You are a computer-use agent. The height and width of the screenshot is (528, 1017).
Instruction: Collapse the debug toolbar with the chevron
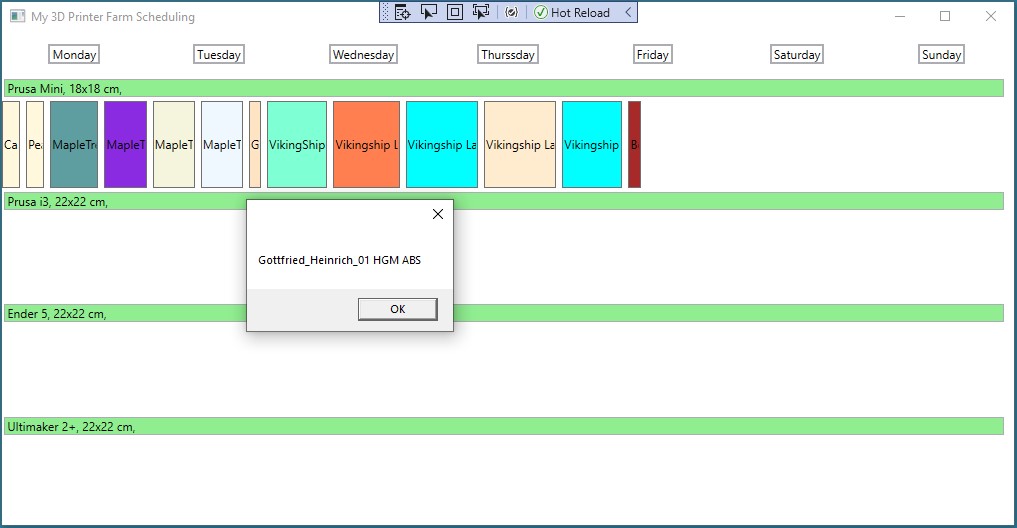(628, 12)
